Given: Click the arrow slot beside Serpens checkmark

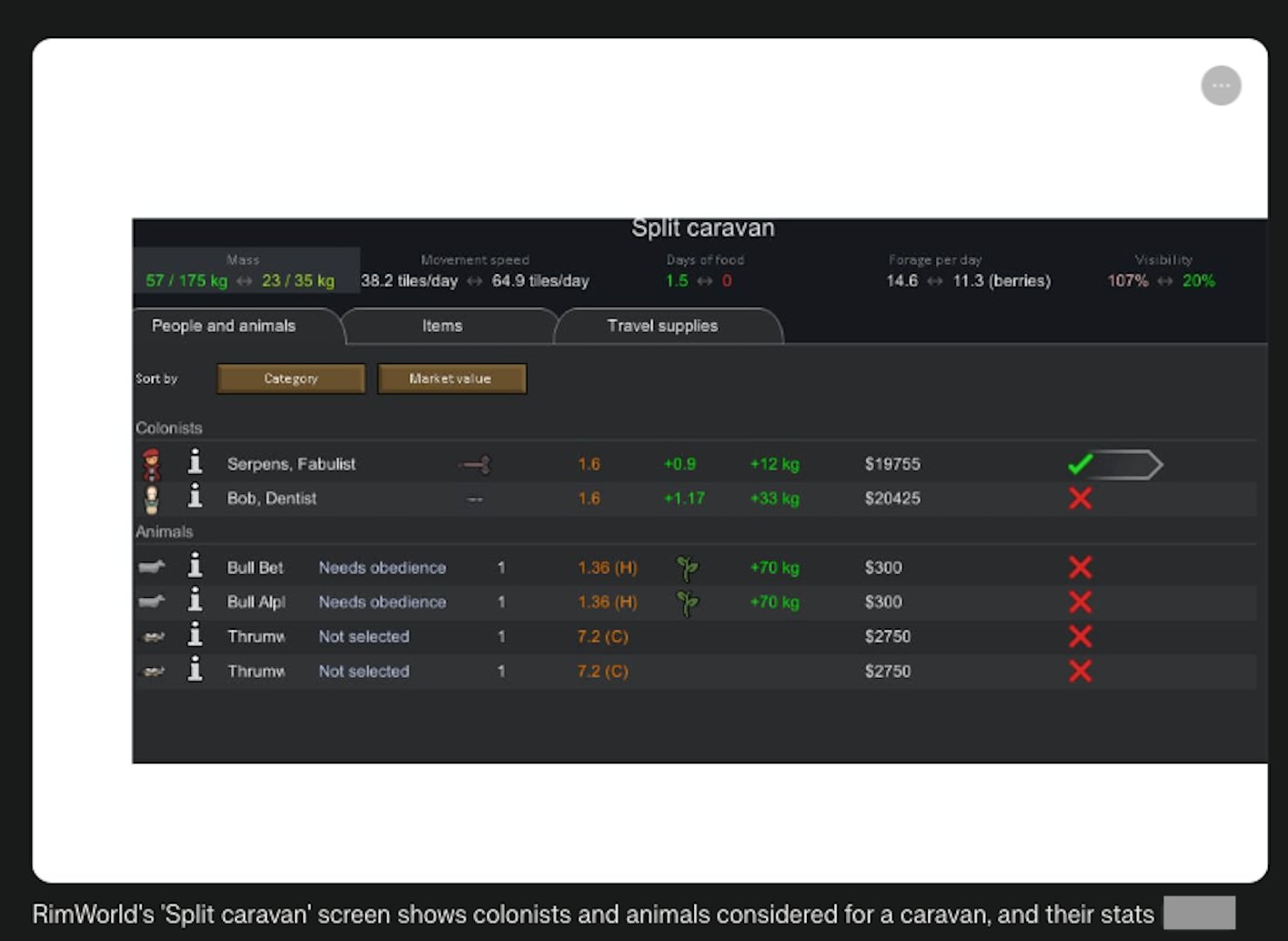Looking at the screenshot, I should click(1128, 464).
